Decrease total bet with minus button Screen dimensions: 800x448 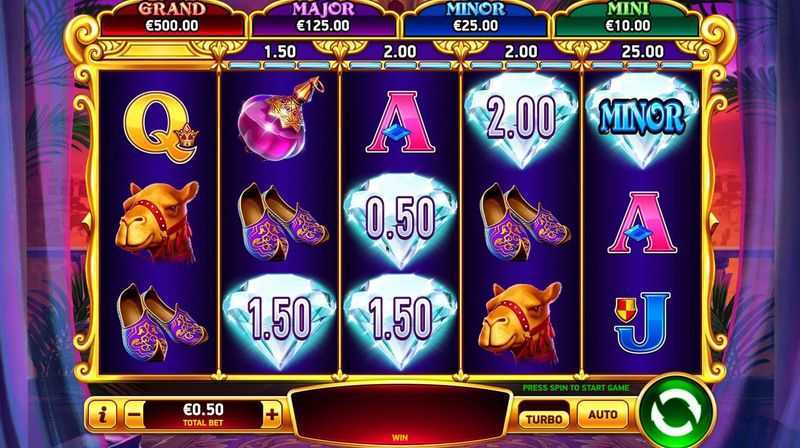tap(134, 414)
